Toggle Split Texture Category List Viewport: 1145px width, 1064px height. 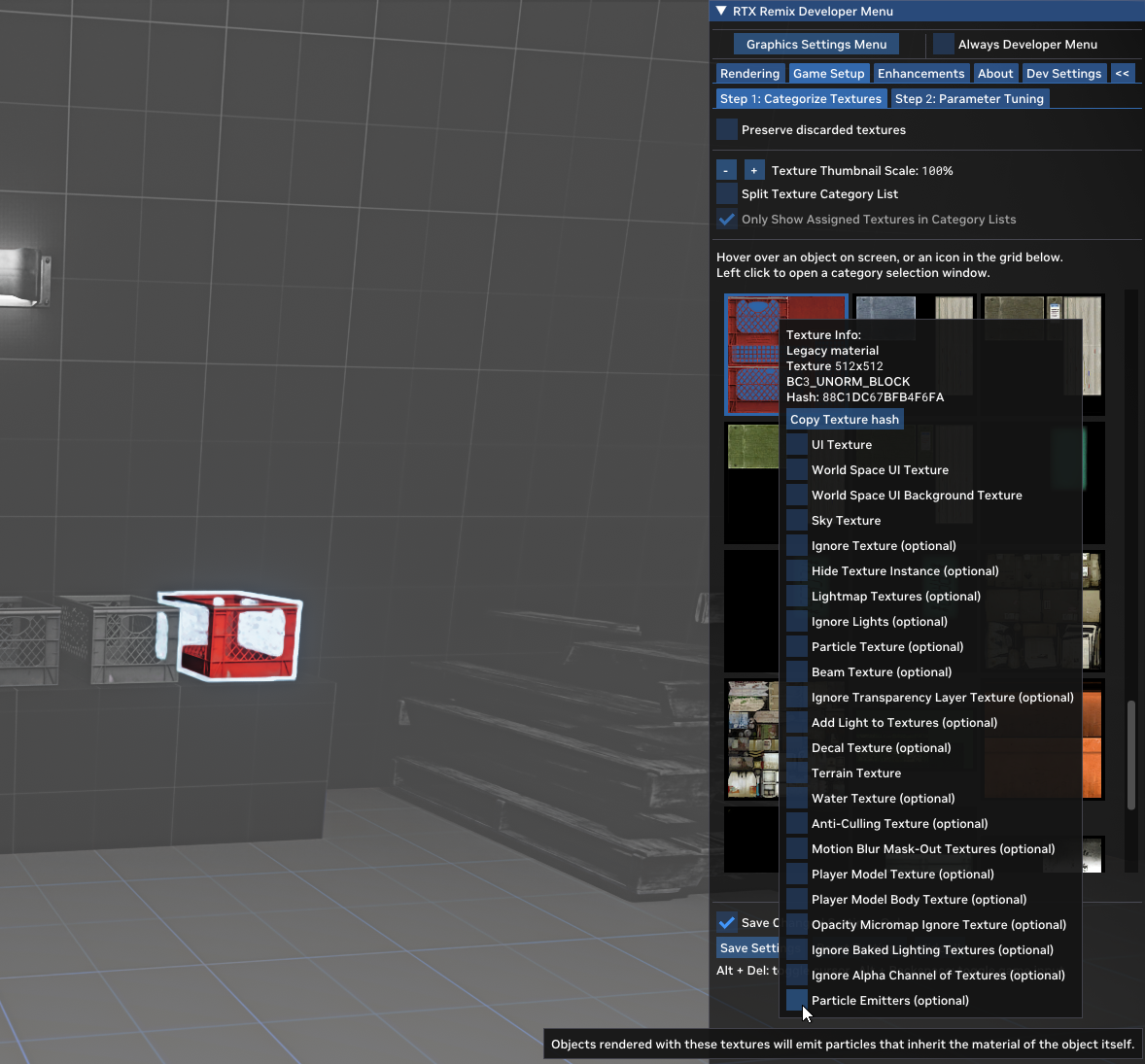point(726,193)
